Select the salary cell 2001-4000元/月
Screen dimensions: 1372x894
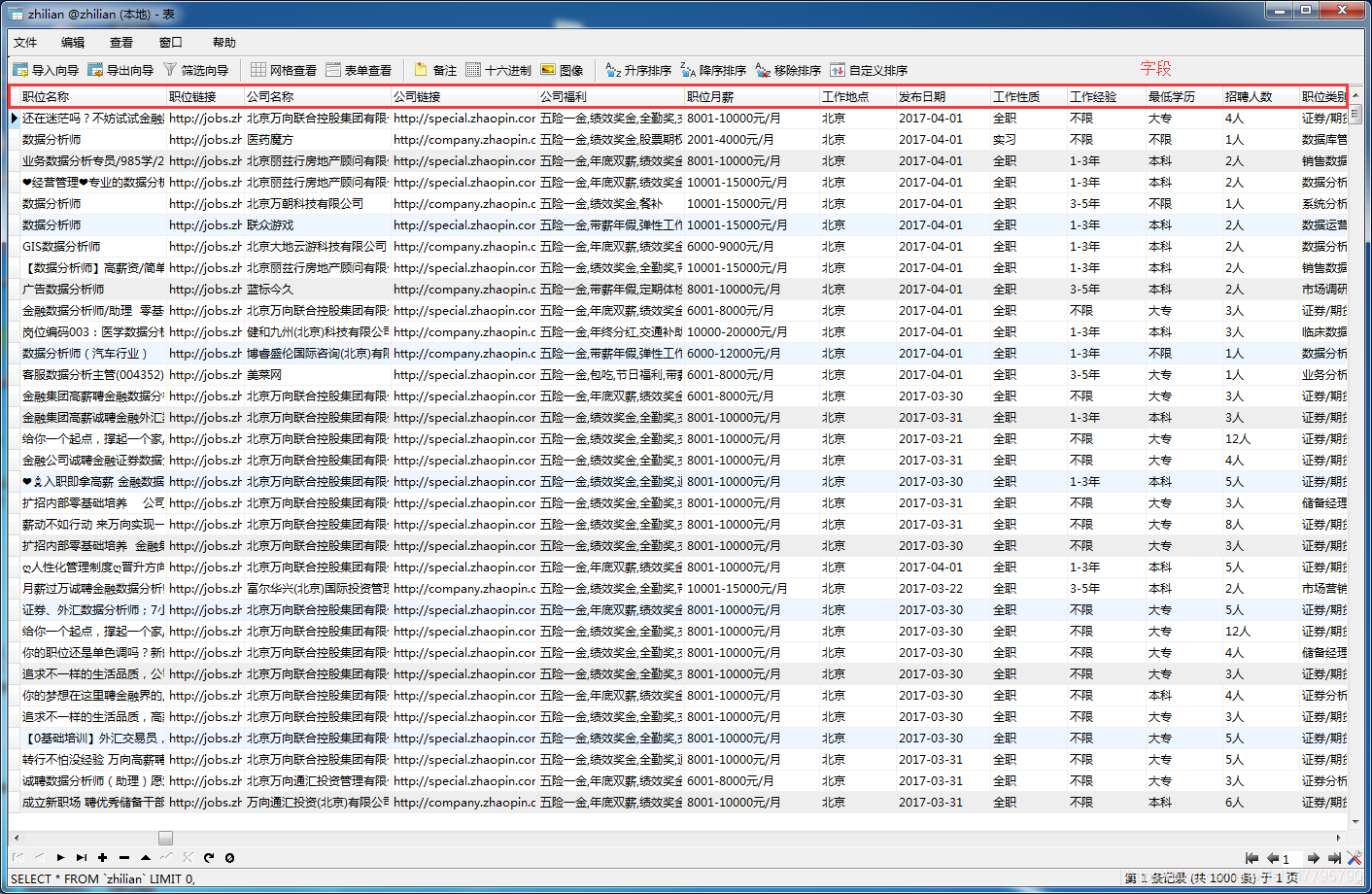752,139
